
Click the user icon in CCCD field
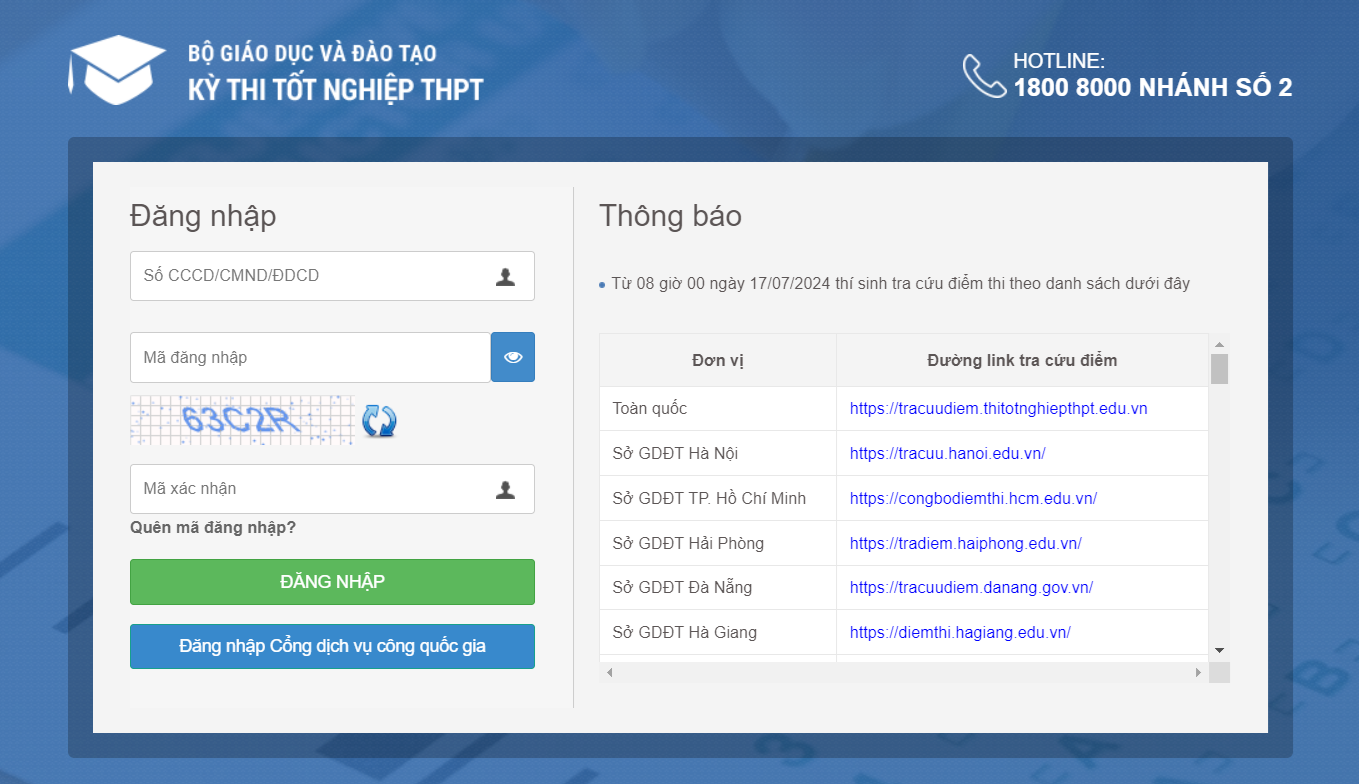pyautogui.click(x=505, y=277)
